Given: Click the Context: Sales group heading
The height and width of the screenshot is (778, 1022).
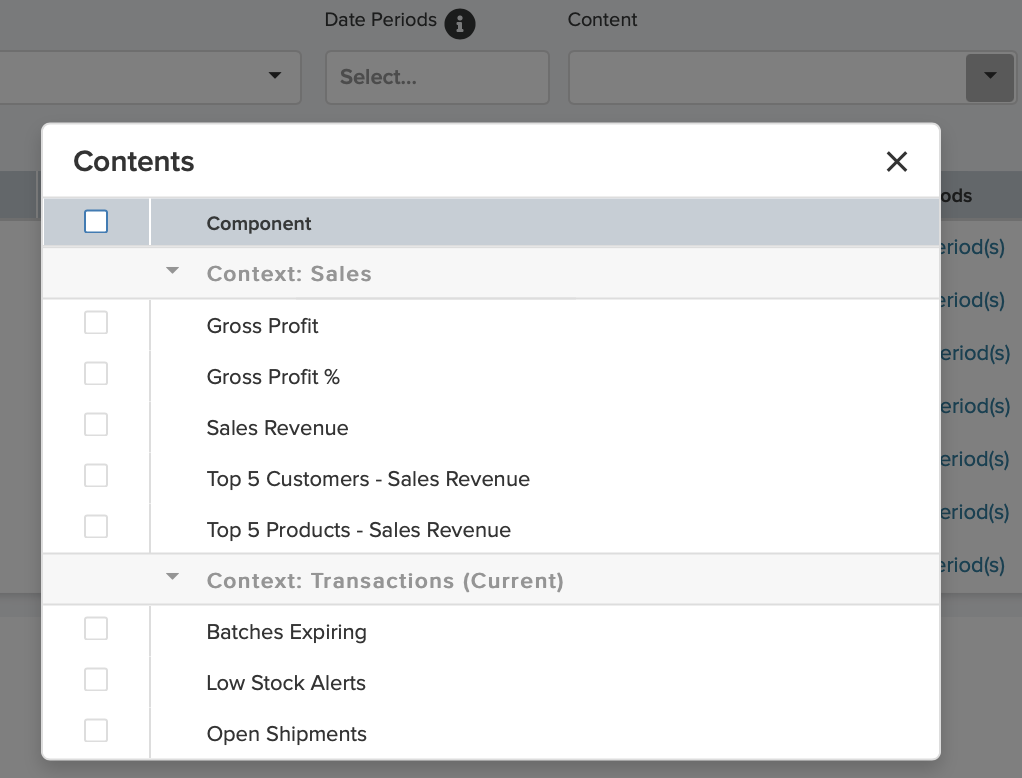Looking at the screenshot, I should tap(289, 274).
